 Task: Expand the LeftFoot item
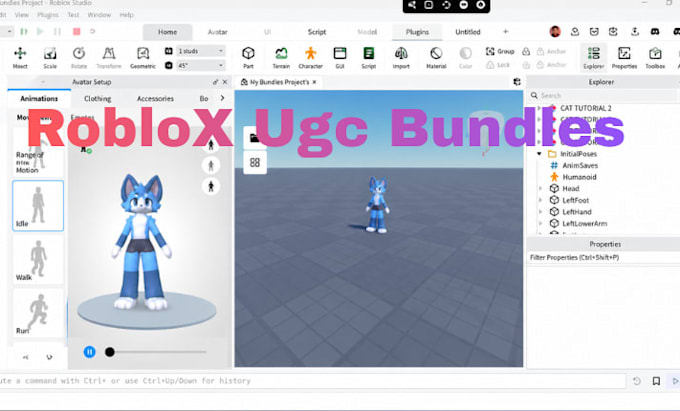[540, 200]
